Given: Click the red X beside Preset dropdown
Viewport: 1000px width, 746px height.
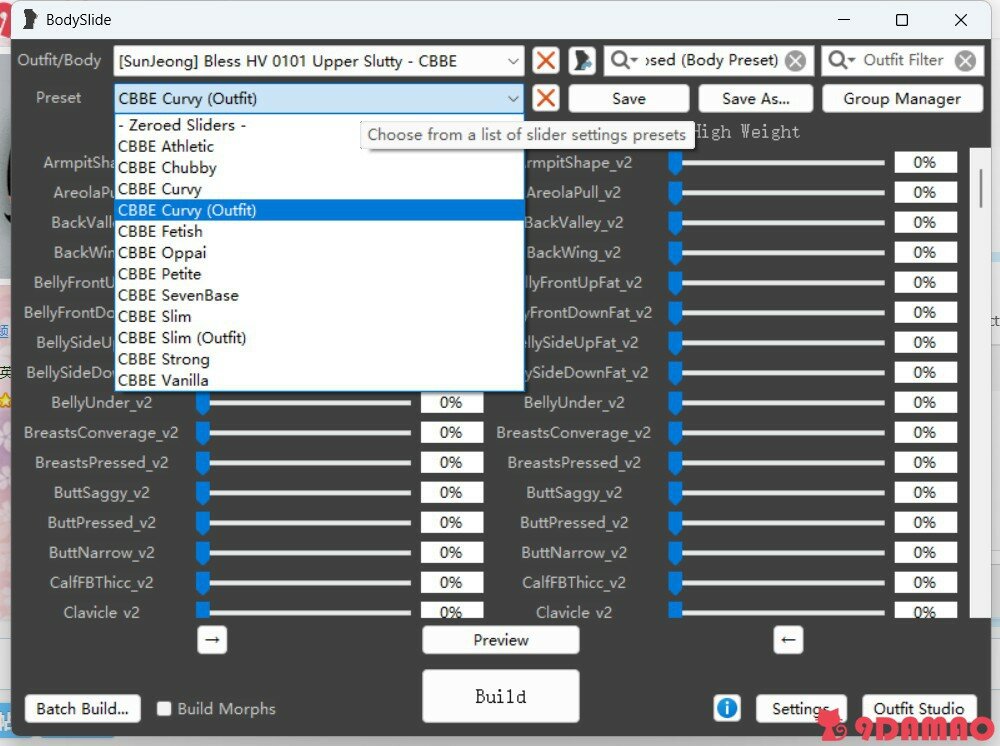Looking at the screenshot, I should [545, 98].
